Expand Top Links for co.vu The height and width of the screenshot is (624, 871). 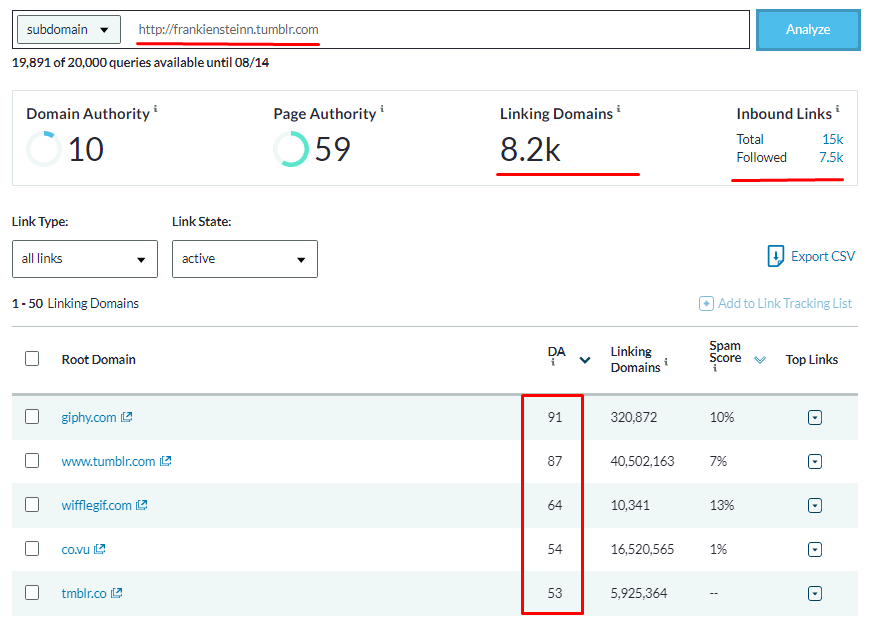[815, 550]
